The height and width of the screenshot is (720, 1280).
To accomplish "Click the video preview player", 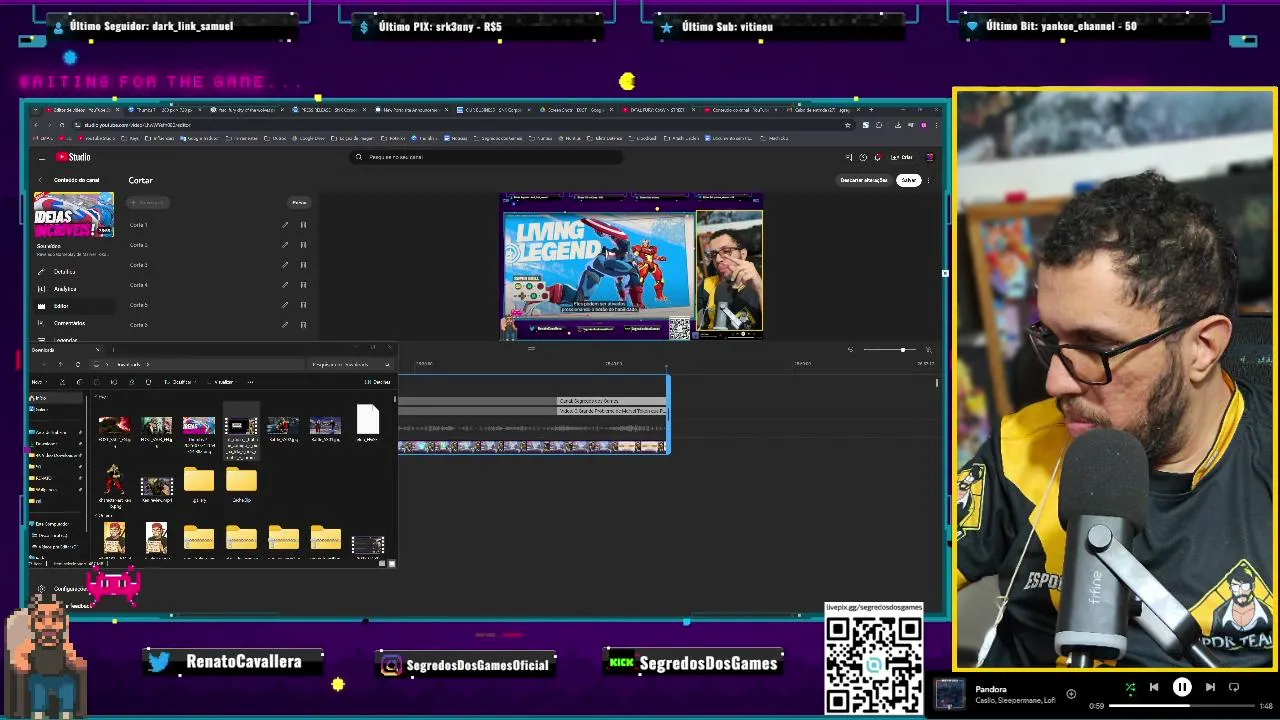I will (x=631, y=267).
